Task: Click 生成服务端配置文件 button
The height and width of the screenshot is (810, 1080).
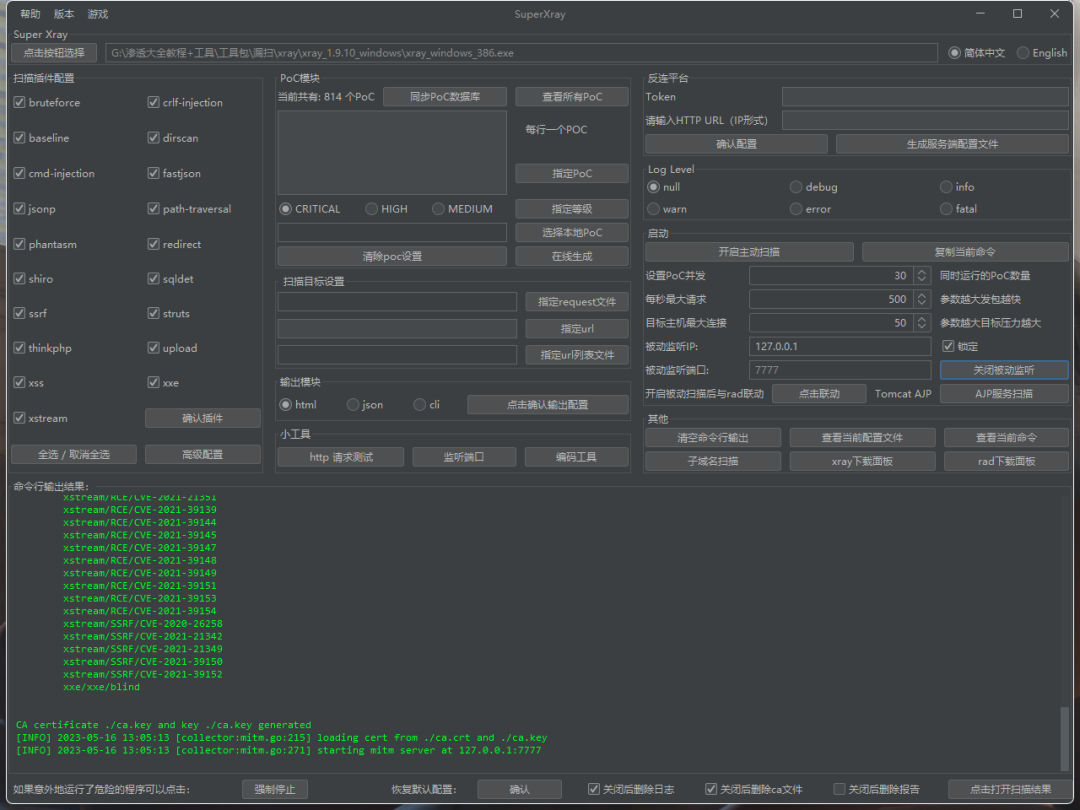Action: [953, 144]
